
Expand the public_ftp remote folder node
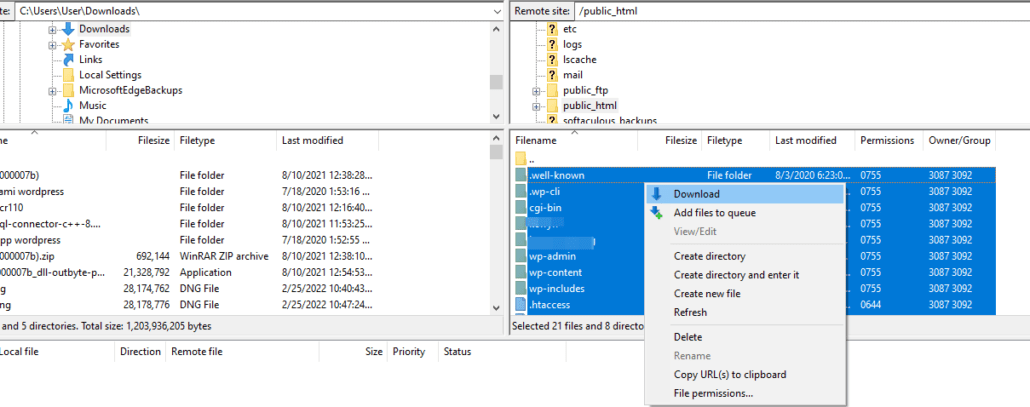pyautogui.click(x=536, y=91)
